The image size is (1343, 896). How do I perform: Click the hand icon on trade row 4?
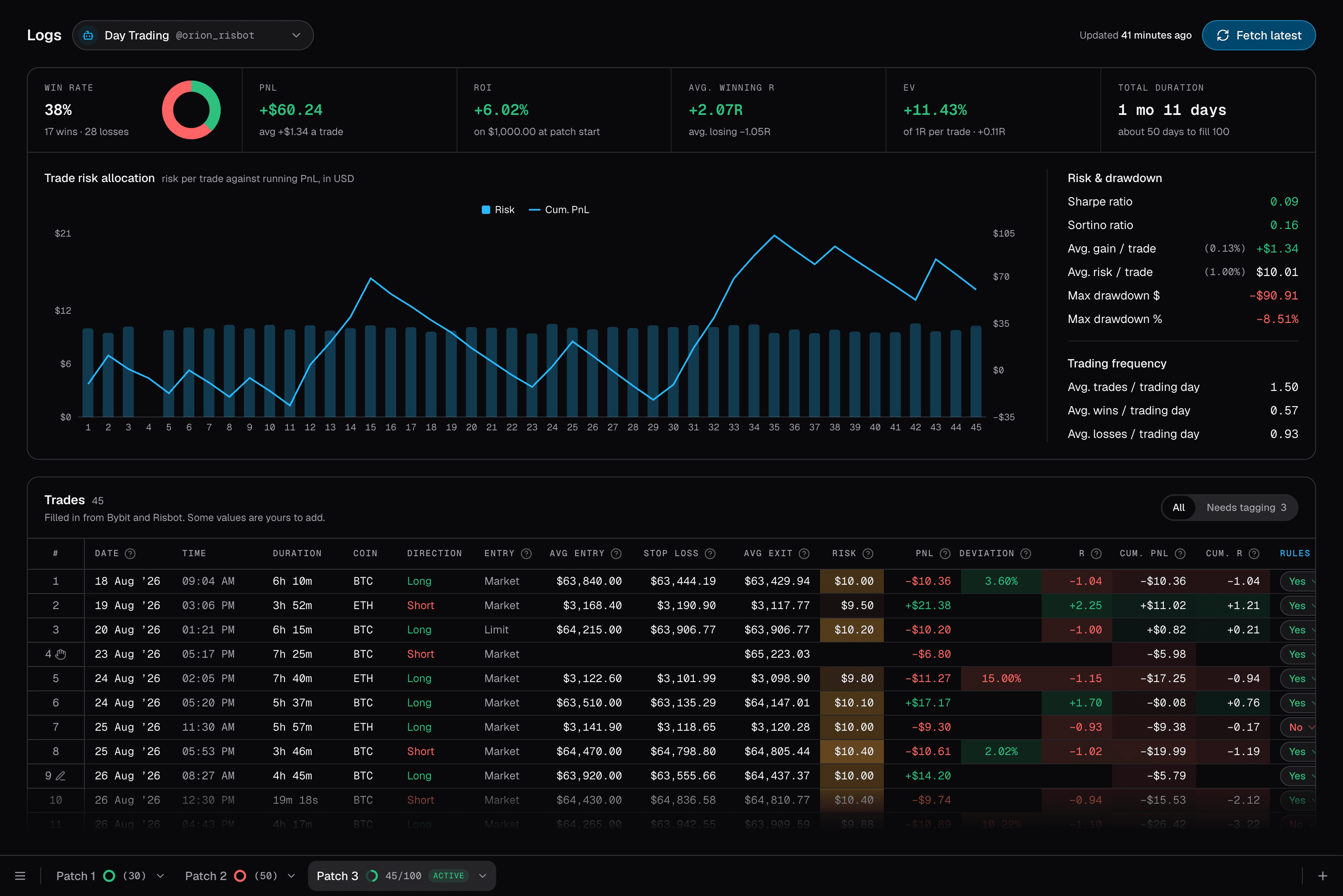point(60,654)
